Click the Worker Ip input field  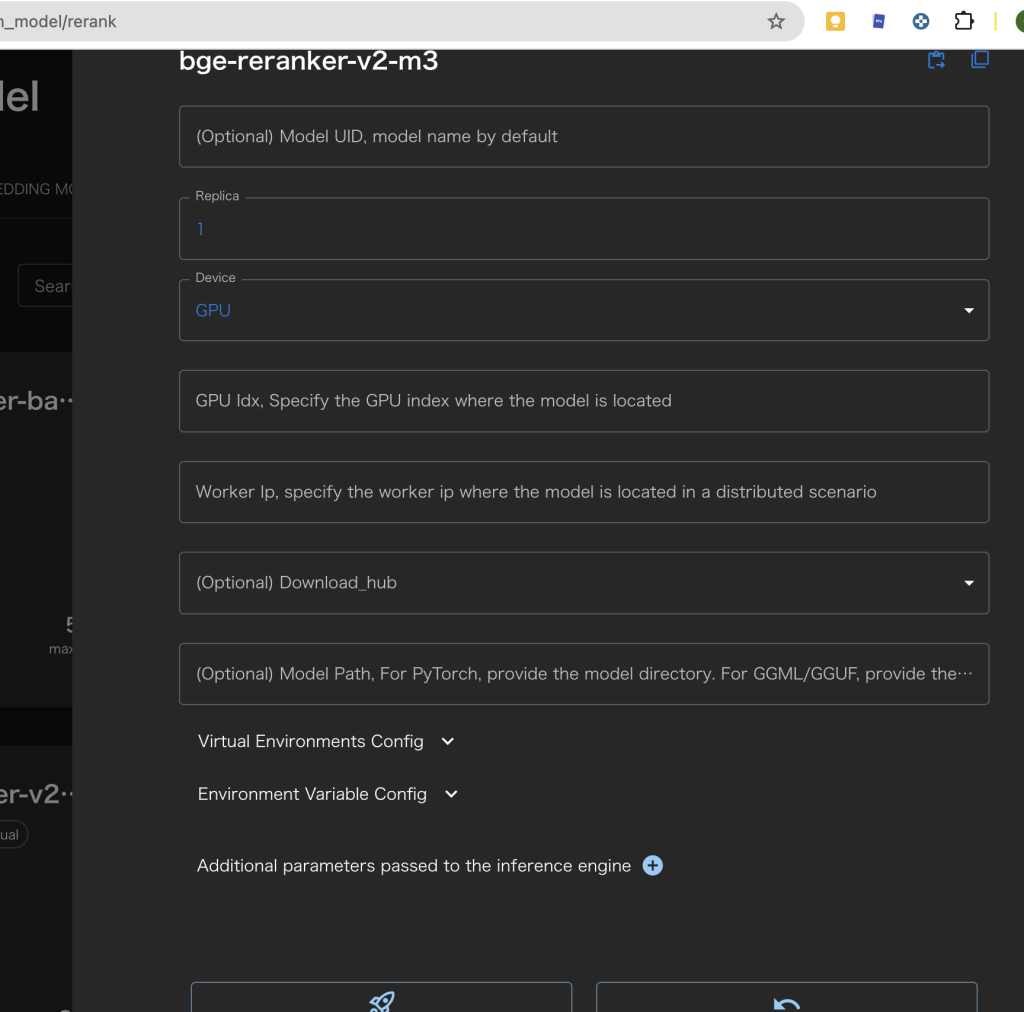[x=584, y=492]
